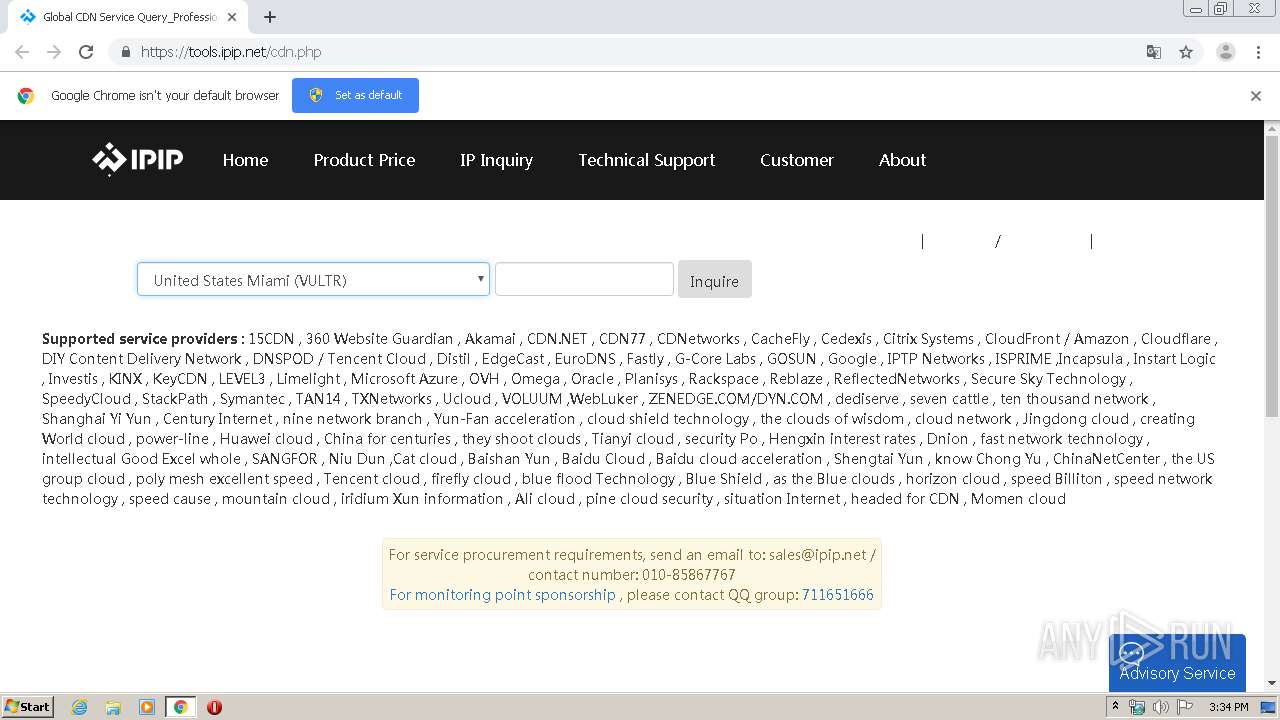Open a new browser tab
This screenshot has width=1280, height=720.
269,17
